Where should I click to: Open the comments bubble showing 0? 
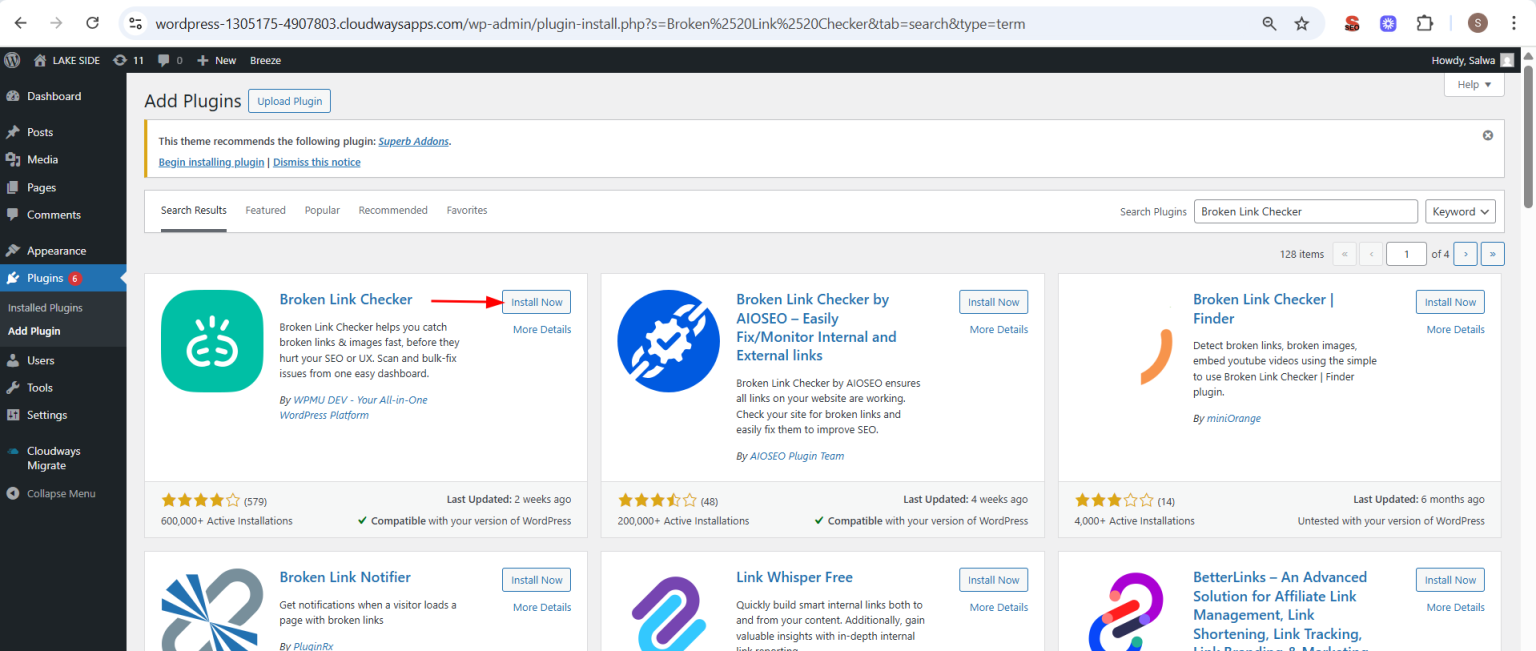pos(170,60)
